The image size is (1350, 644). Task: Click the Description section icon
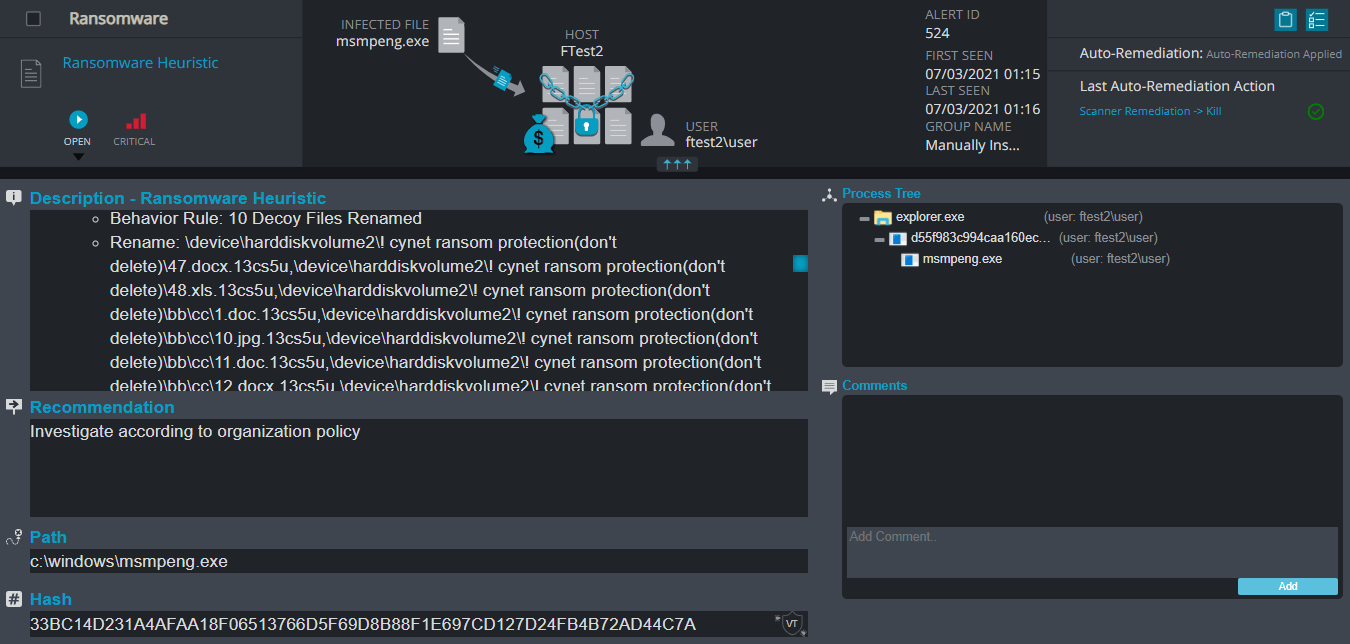[x=14, y=197]
